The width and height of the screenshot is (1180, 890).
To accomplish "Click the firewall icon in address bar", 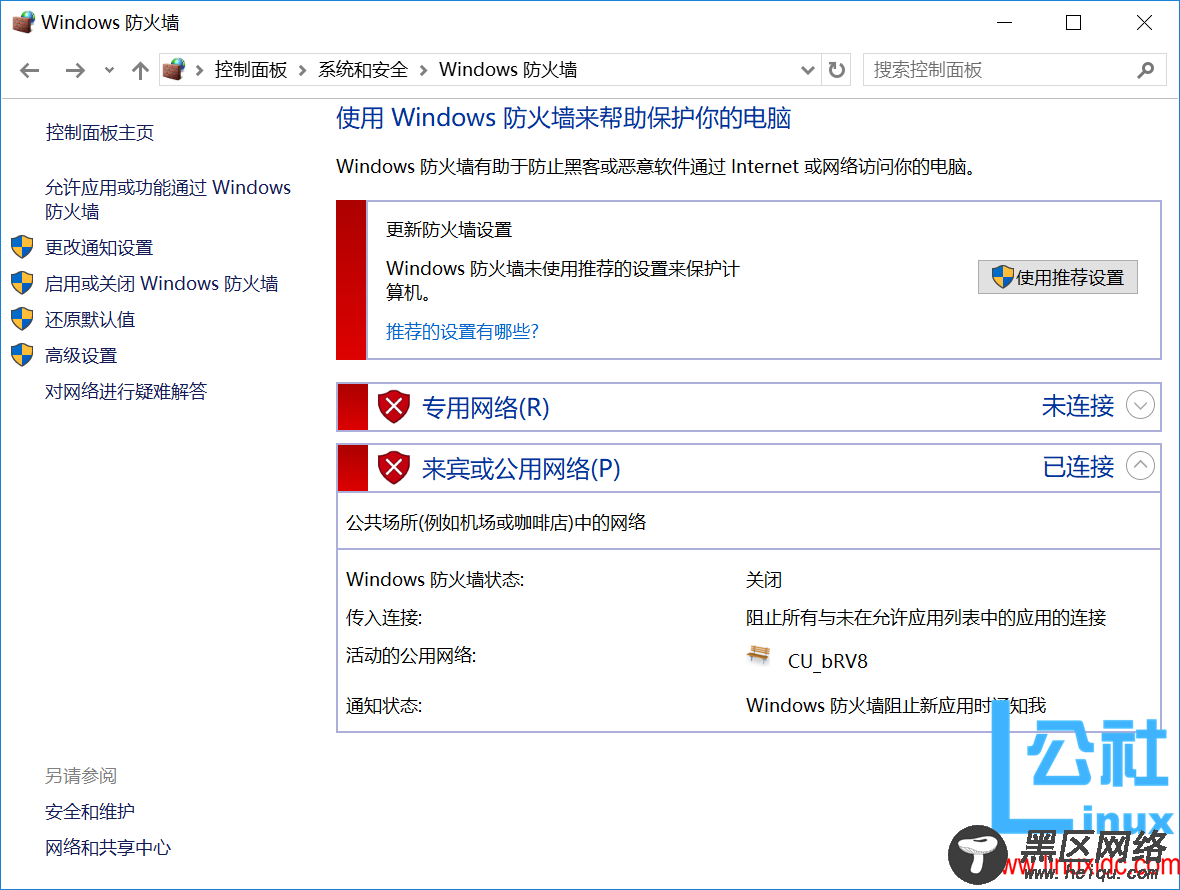I will click(x=174, y=70).
